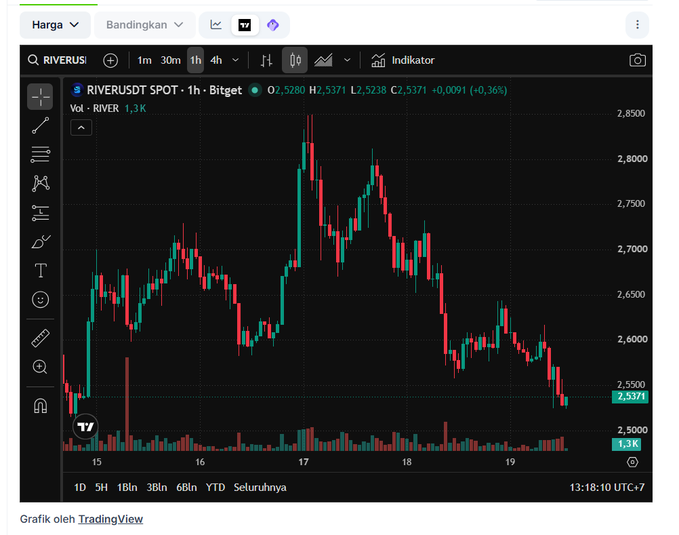The image size is (679, 535).
Task: Click the RIVERUSDT SPOT chart title
Action: pyautogui.click(x=164, y=90)
